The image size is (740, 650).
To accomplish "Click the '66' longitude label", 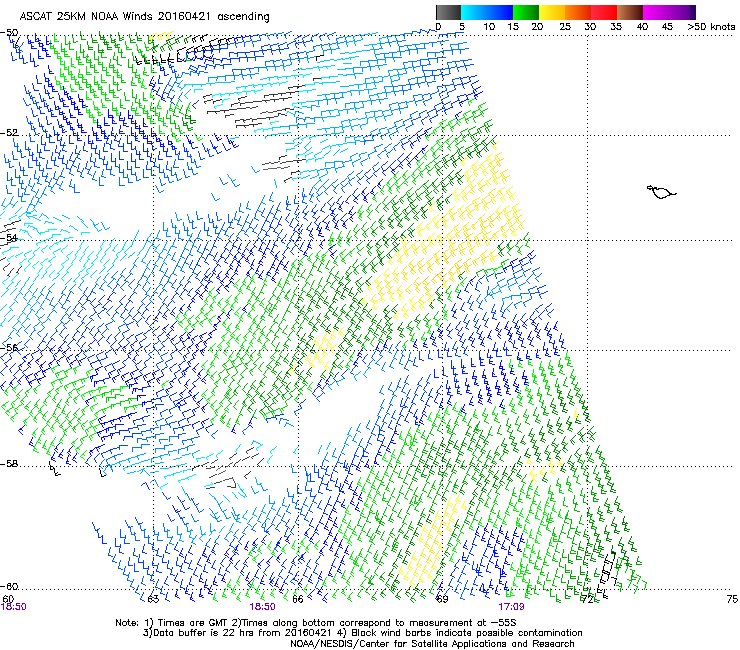I will pos(297,599).
